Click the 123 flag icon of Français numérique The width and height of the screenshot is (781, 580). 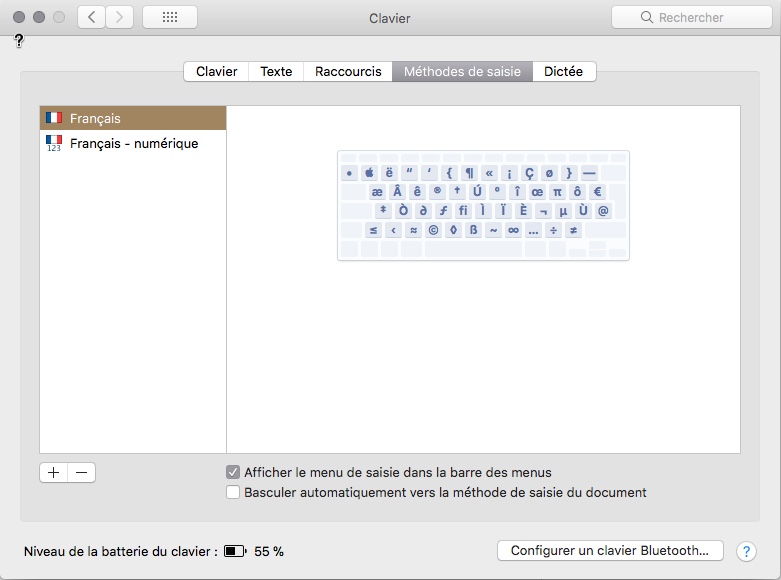(x=54, y=143)
